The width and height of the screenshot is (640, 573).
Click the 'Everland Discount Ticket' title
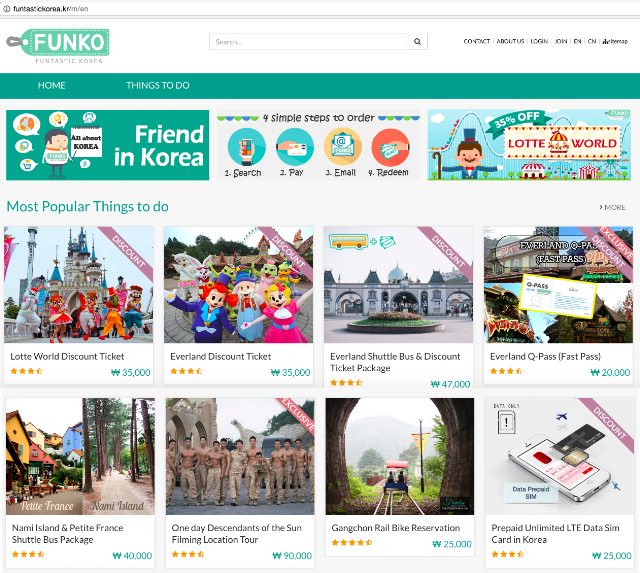221,356
